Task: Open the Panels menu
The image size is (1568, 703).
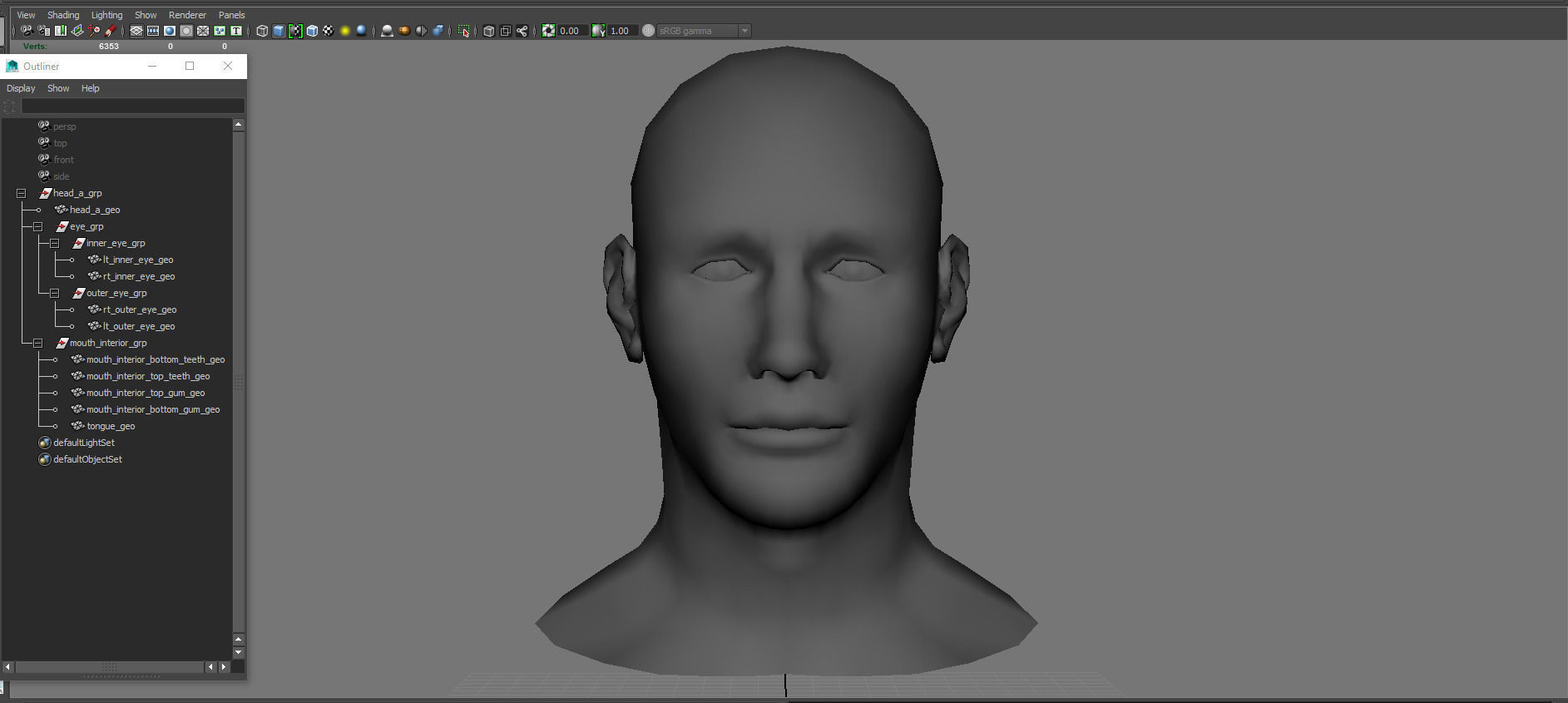Action: pyautogui.click(x=231, y=15)
